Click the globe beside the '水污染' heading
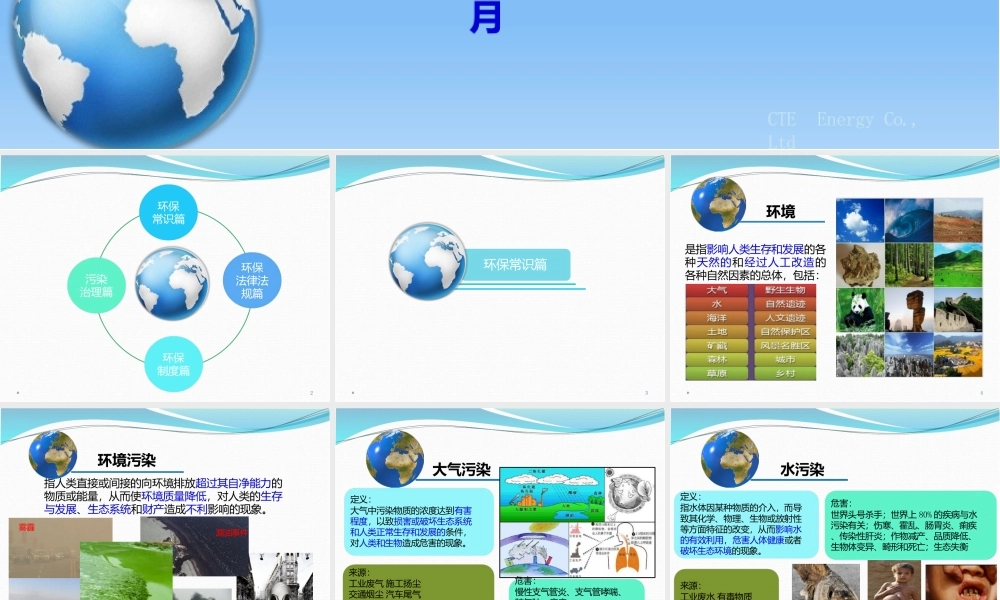1000x600 pixels. (x=730, y=458)
